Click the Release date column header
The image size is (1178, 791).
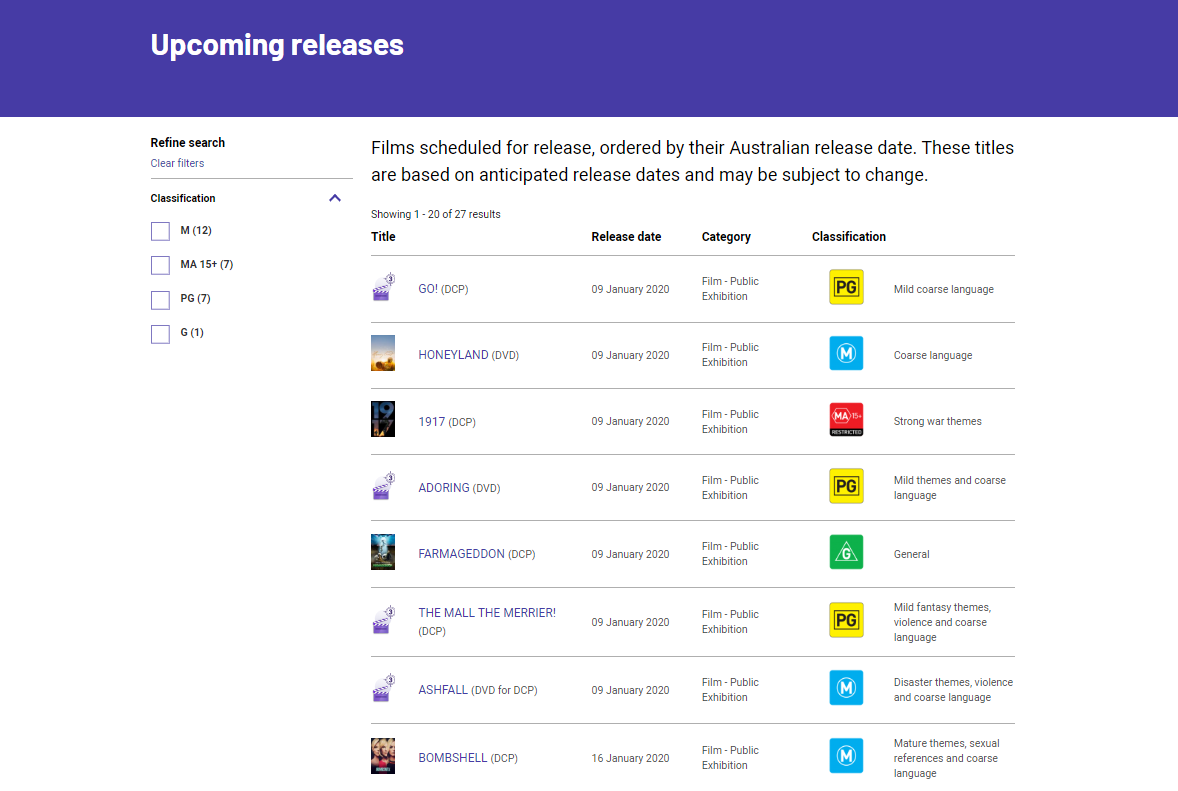626,237
